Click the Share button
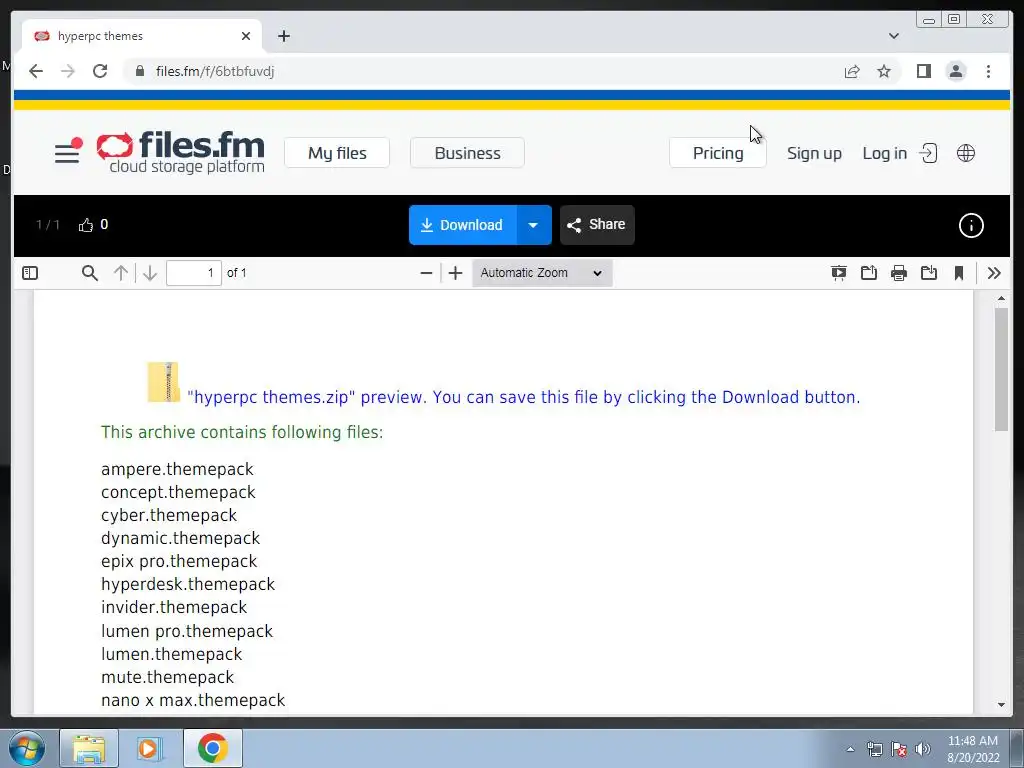1024x768 pixels. pyautogui.click(x=597, y=225)
